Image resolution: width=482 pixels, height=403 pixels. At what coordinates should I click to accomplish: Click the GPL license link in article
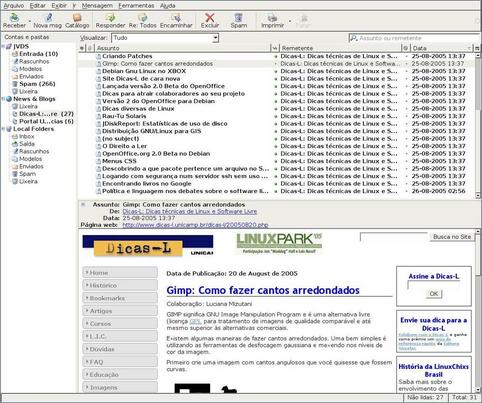(195, 321)
